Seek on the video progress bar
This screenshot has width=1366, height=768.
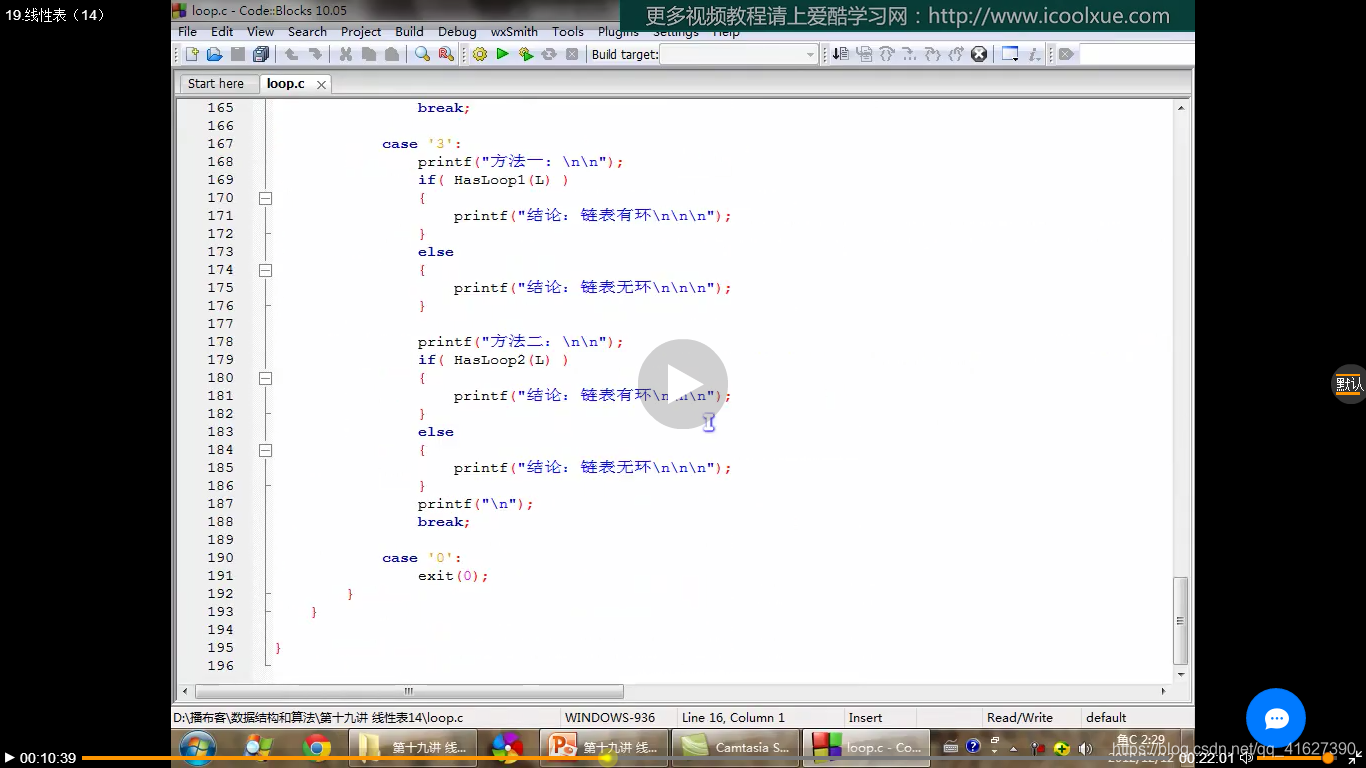(630, 758)
